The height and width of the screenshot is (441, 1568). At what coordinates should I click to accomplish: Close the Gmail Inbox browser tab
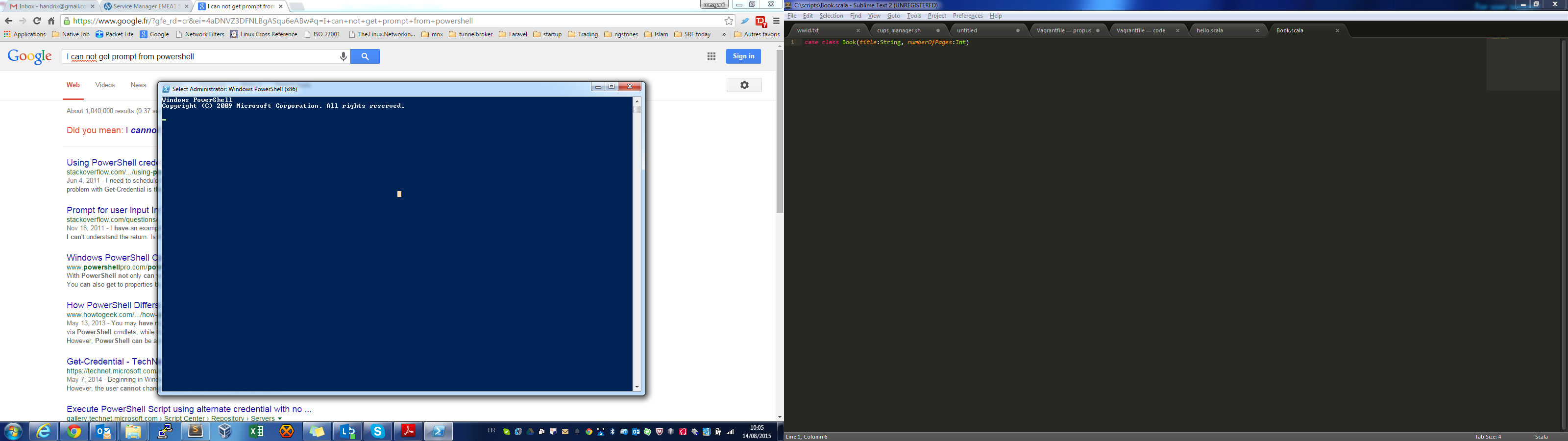(93, 6)
